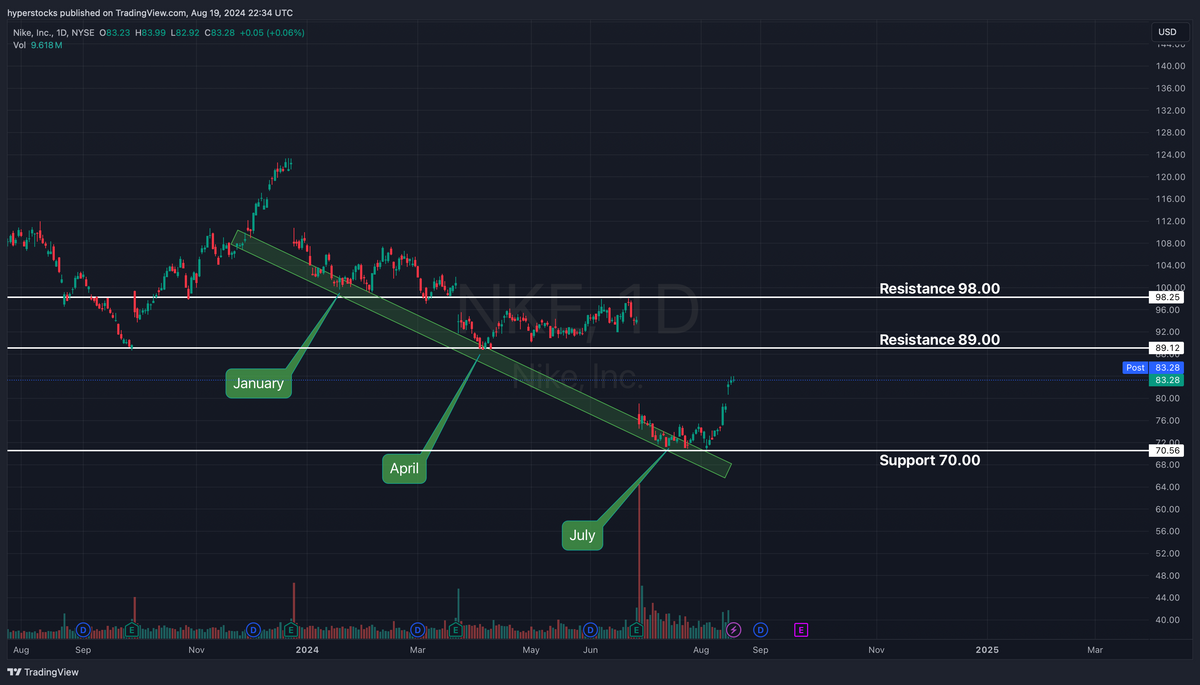The height and width of the screenshot is (685, 1200).
Task: Select the January annotation label
Action: coord(258,384)
